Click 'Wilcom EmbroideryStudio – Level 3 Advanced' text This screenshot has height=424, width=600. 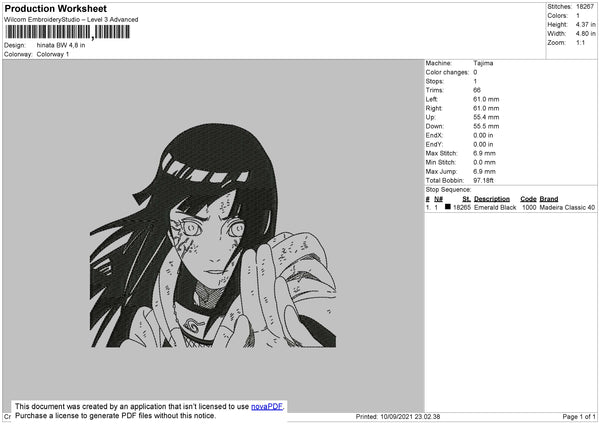click(71, 20)
